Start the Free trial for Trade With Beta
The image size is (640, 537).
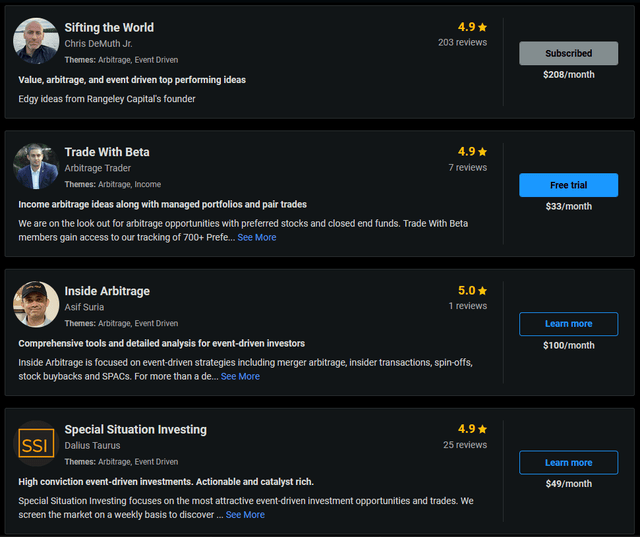pyautogui.click(x=568, y=185)
